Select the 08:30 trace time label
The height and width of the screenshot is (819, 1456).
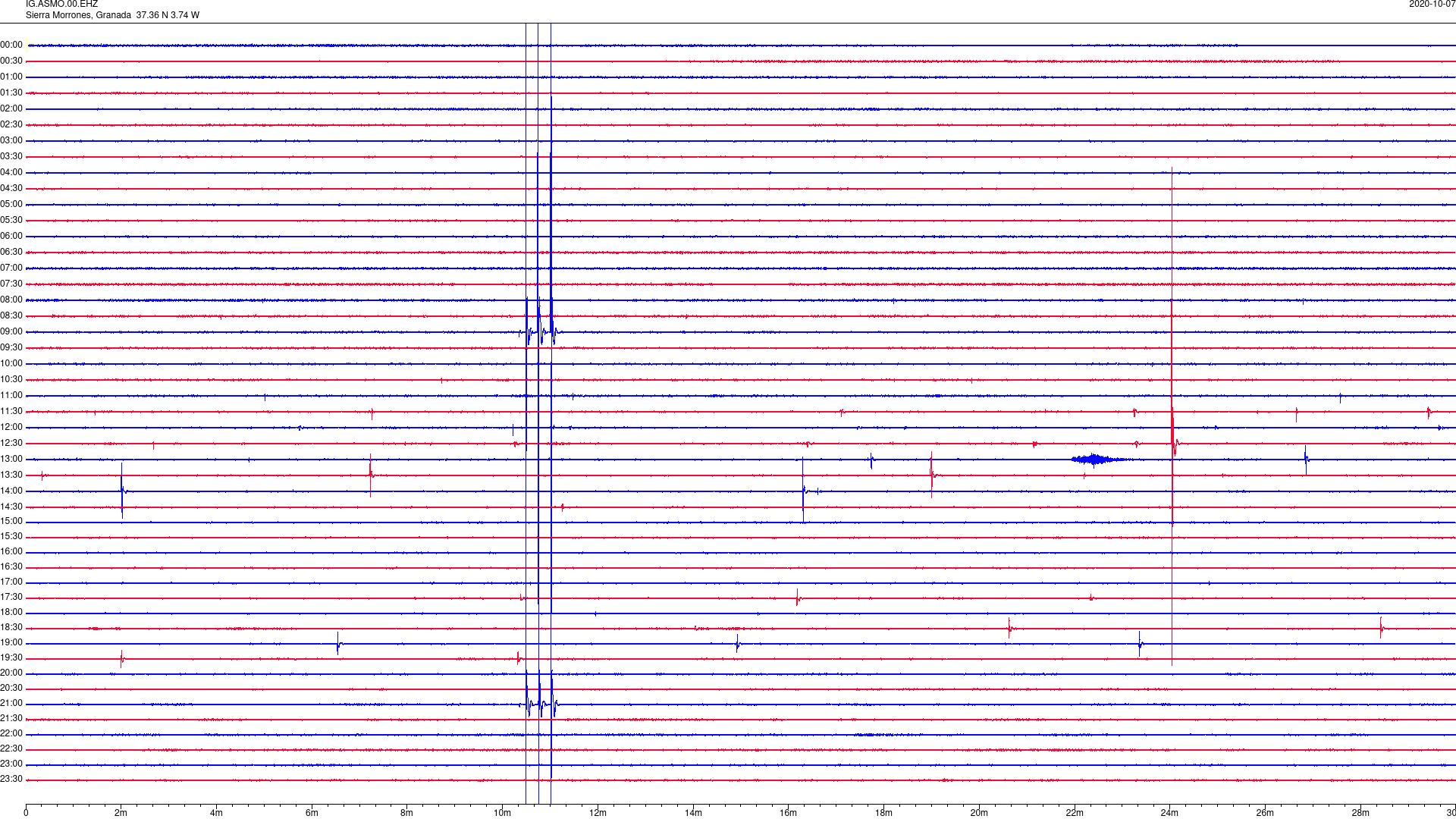[11, 316]
